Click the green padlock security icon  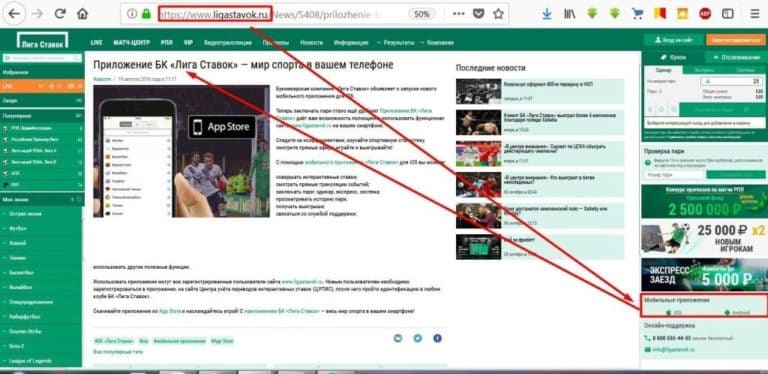146,14
